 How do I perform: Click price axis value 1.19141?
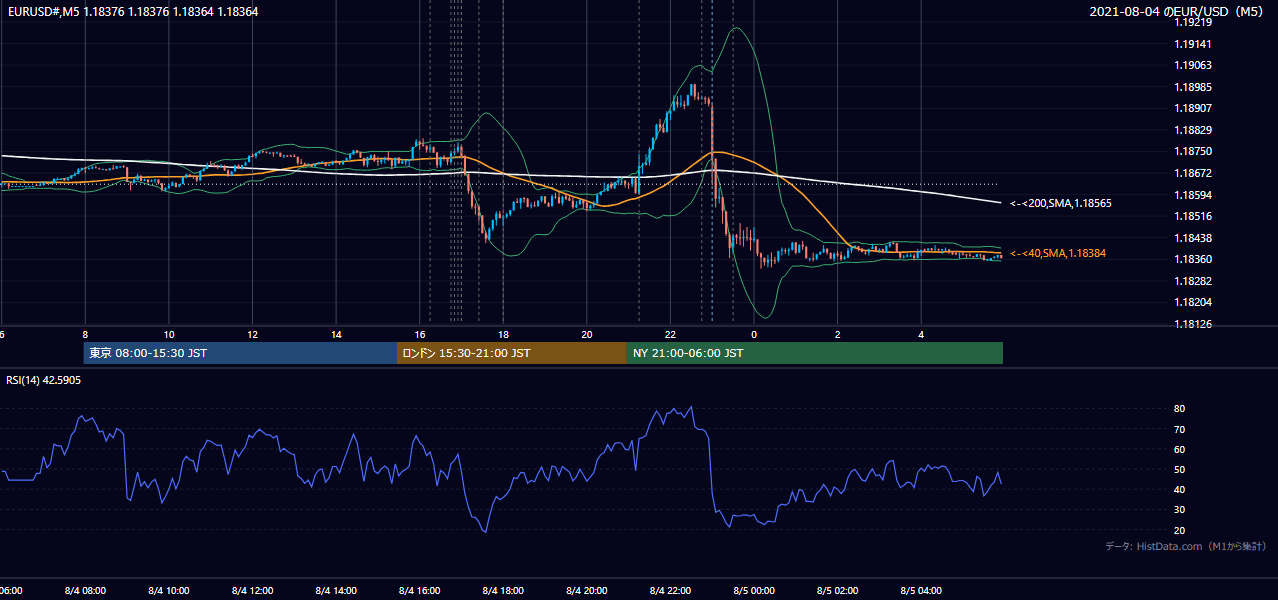[x=1192, y=44]
